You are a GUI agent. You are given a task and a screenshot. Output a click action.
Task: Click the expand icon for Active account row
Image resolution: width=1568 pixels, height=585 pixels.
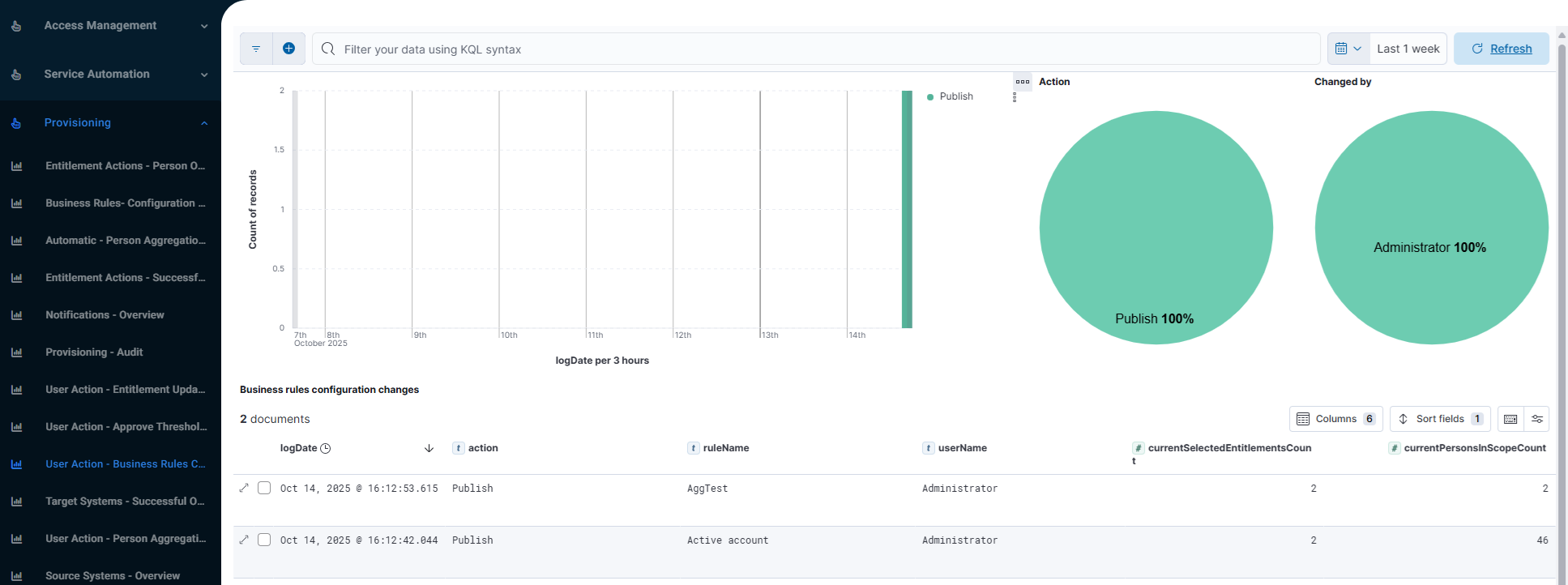click(244, 540)
